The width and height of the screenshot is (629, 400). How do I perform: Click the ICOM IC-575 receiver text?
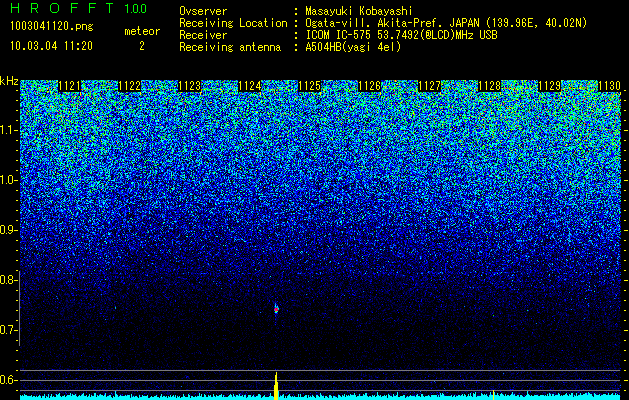[401, 35]
